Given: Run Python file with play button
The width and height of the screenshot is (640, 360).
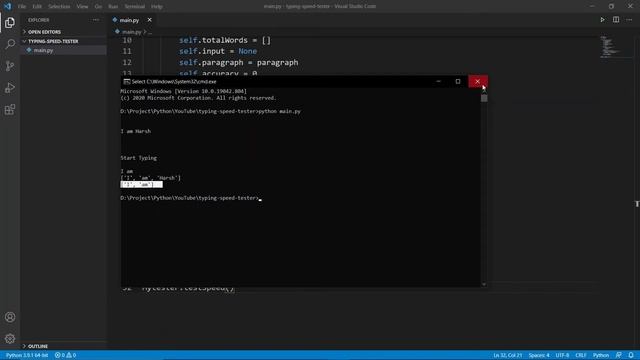Looking at the screenshot, I should 602,20.
